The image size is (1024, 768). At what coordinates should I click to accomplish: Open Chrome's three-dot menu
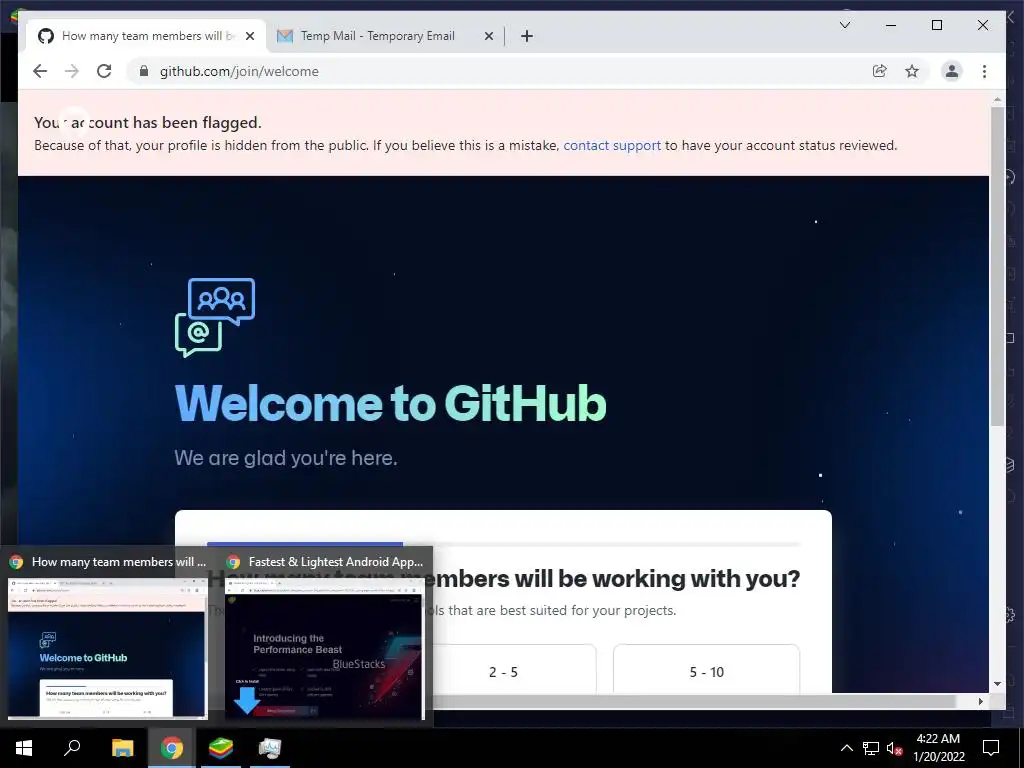coord(984,71)
